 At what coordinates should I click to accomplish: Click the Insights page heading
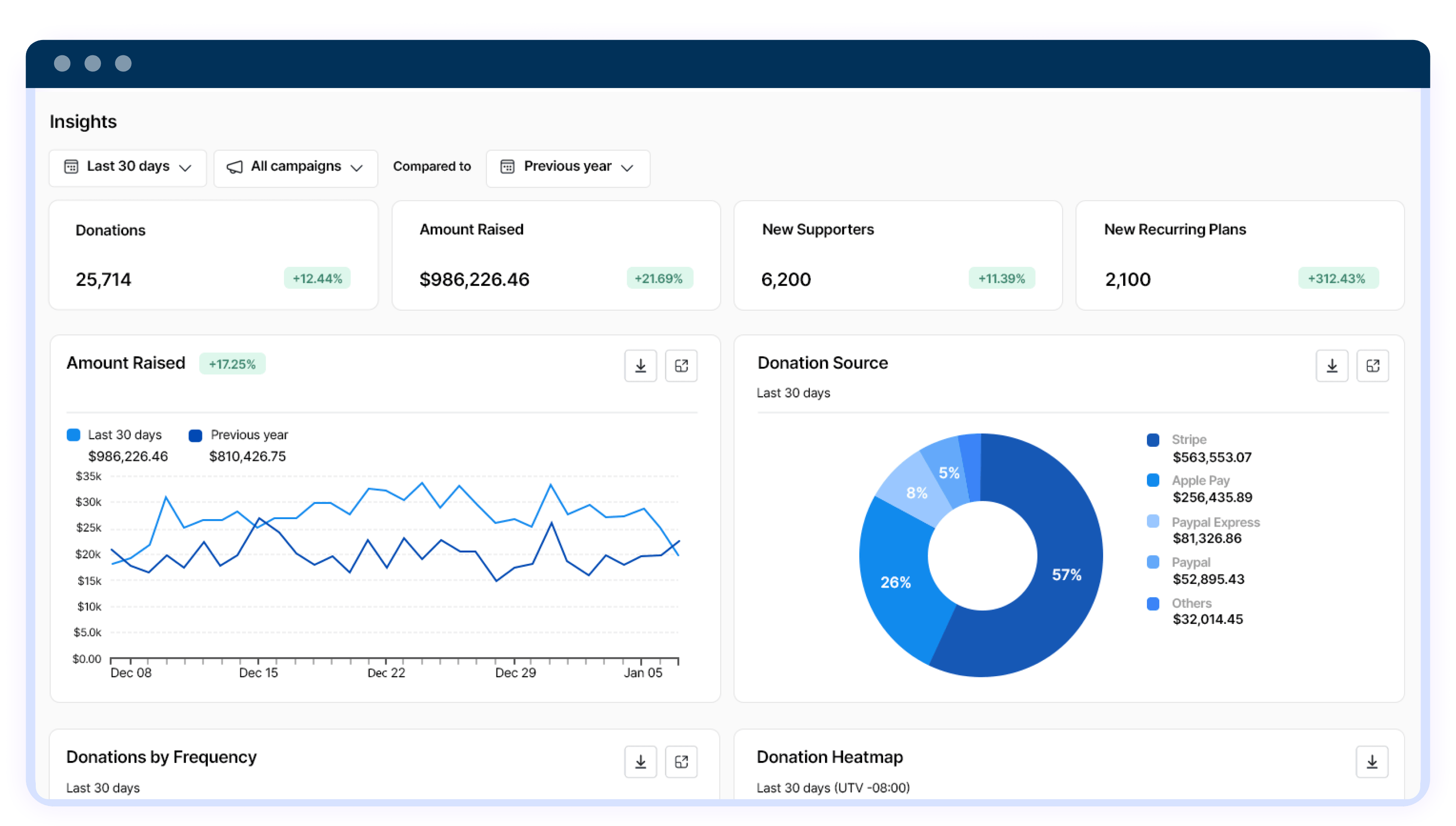[83, 122]
